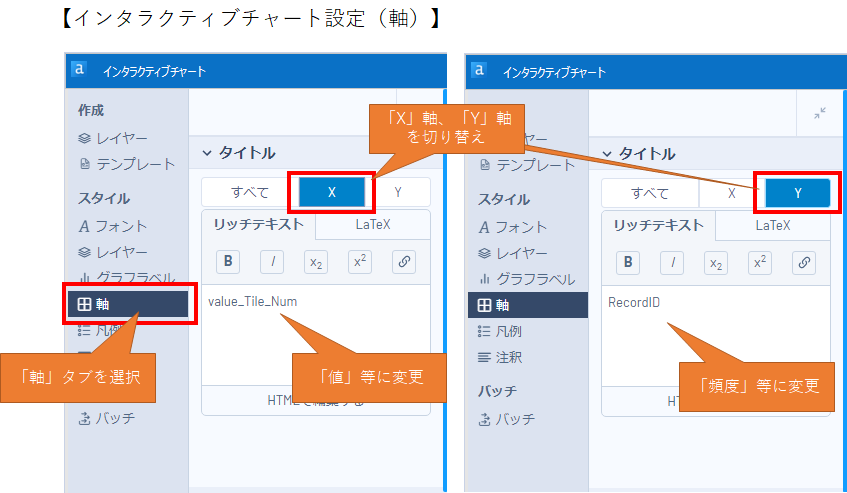Viewport: 847px width, 493px height.
Task: Click Bold button in left window
Action: tap(228, 262)
